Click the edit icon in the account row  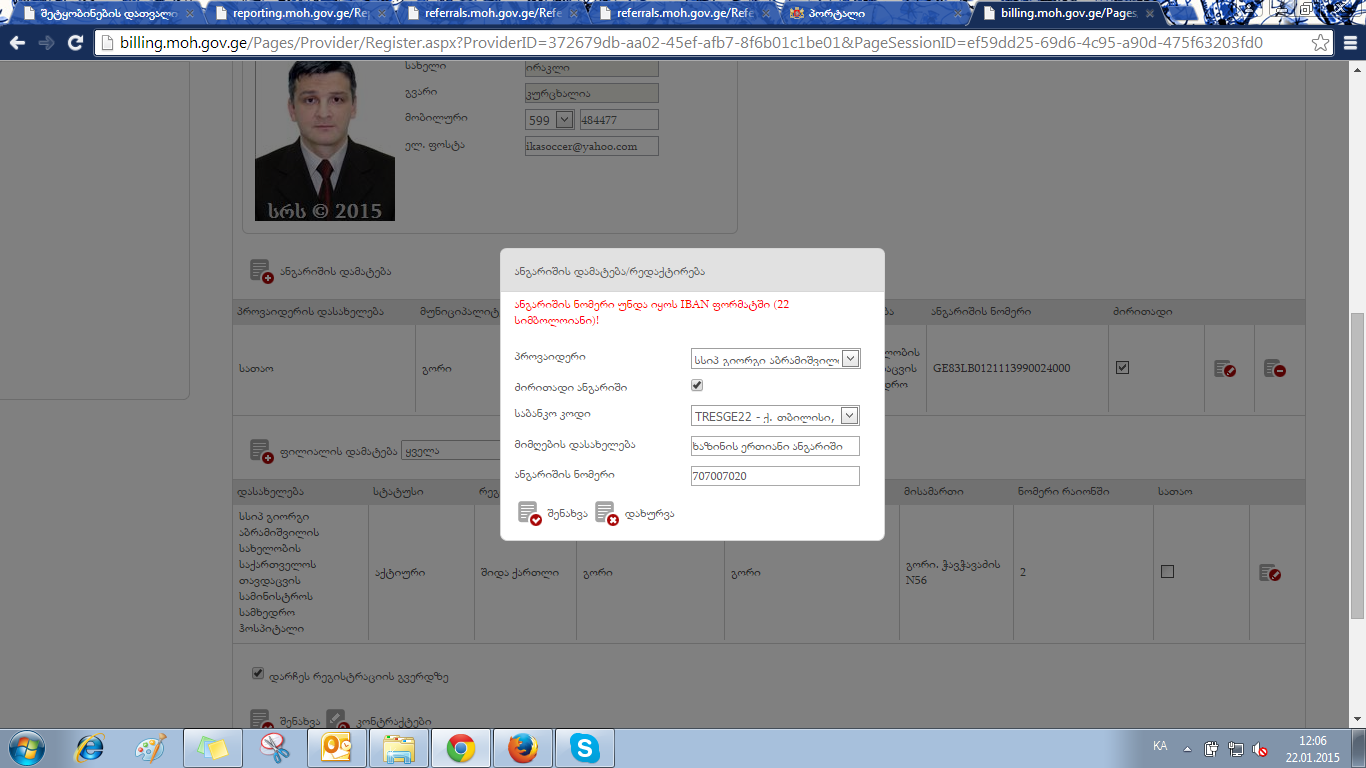point(1225,369)
